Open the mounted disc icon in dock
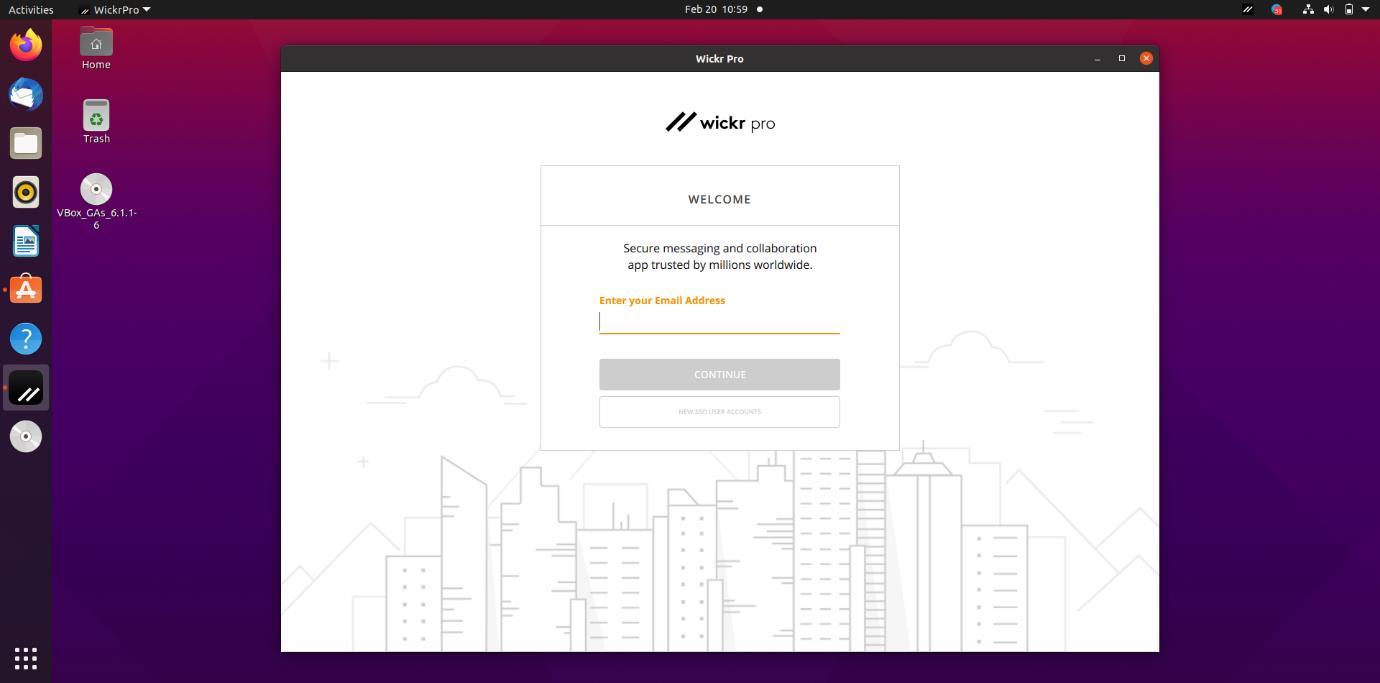This screenshot has height=683, width=1380. point(26,437)
